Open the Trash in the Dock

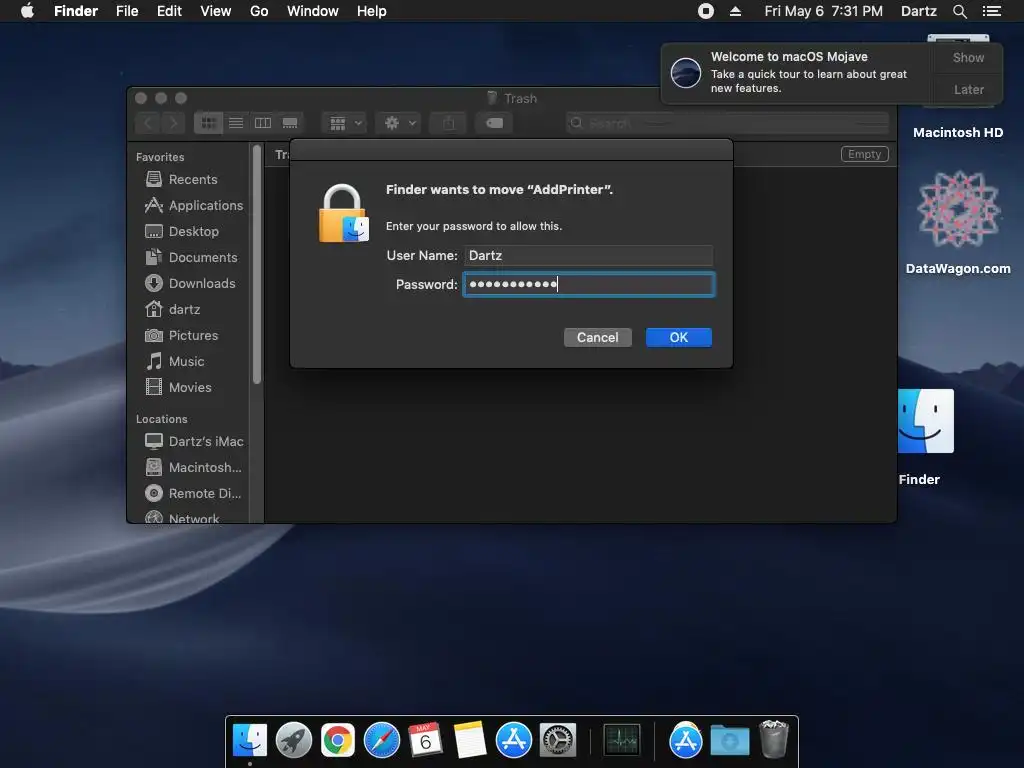[x=774, y=739]
